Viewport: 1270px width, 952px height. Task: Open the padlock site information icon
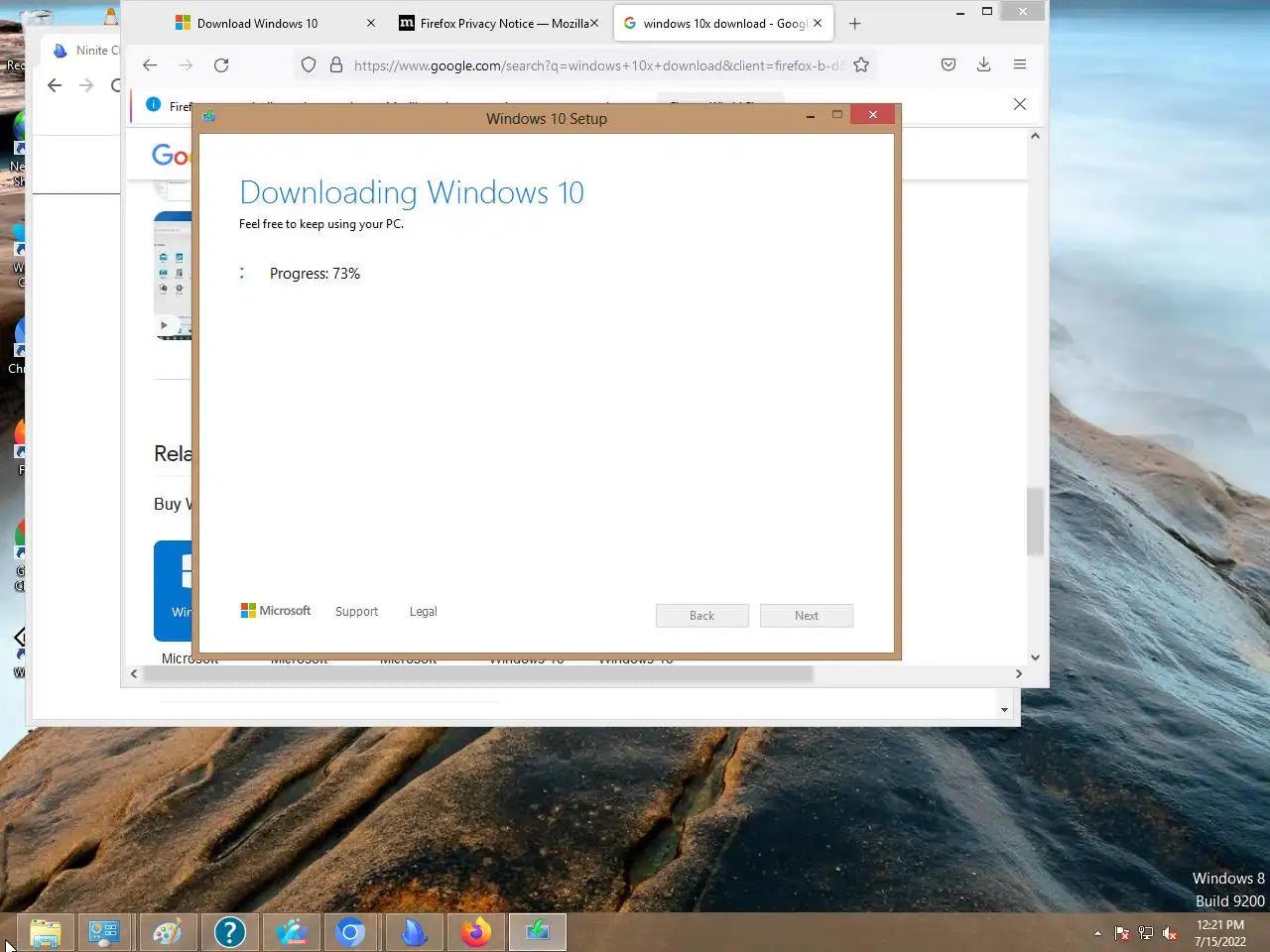point(336,65)
